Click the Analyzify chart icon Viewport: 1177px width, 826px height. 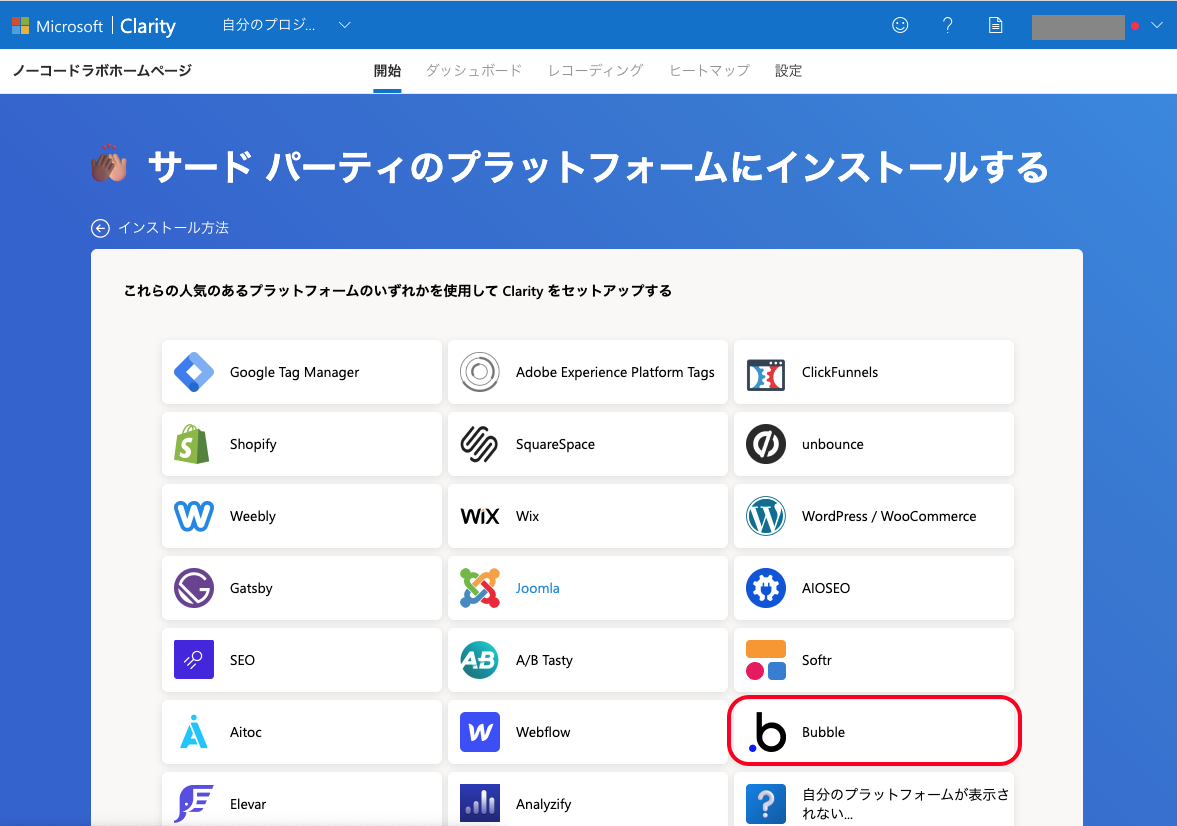click(x=480, y=803)
